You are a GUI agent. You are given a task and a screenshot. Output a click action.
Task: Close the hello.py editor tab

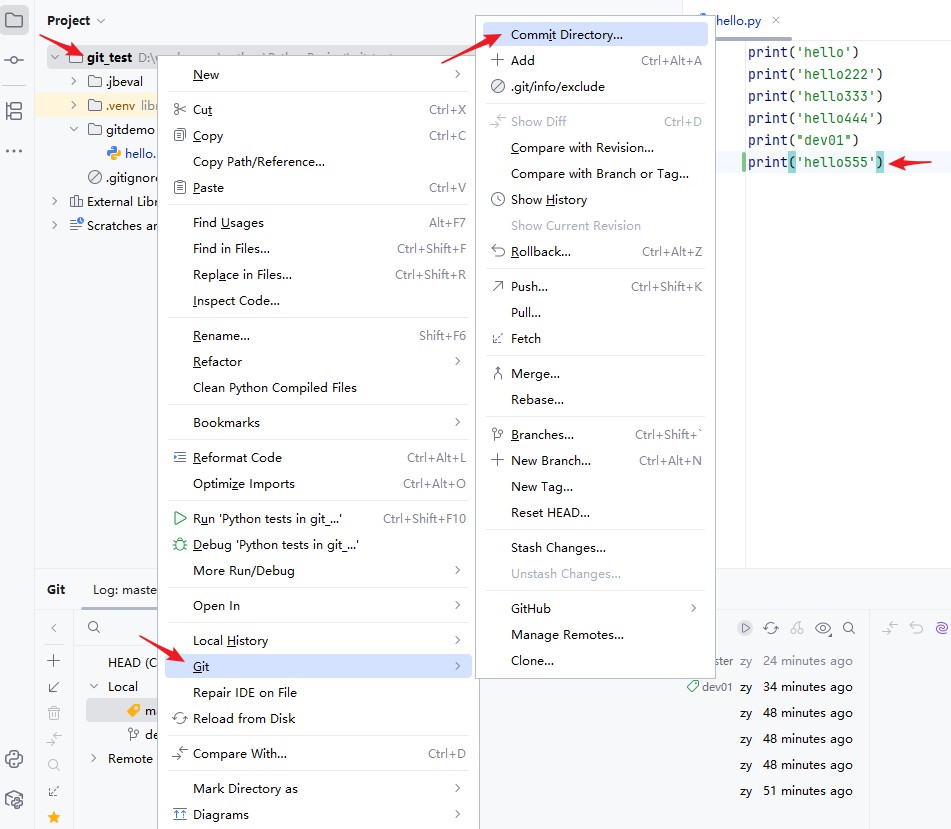pos(776,20)
